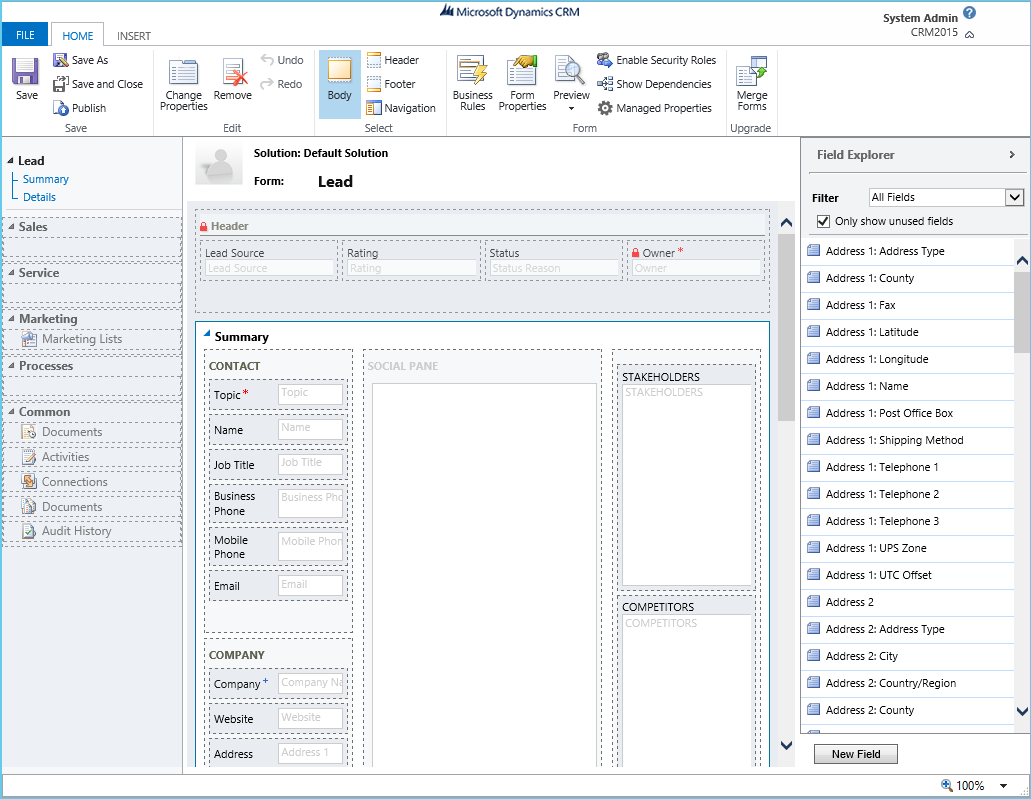The image size is (1031, 799).
Task: Click the Field Explorer scroll down arrow
Action: [1022, 711]
